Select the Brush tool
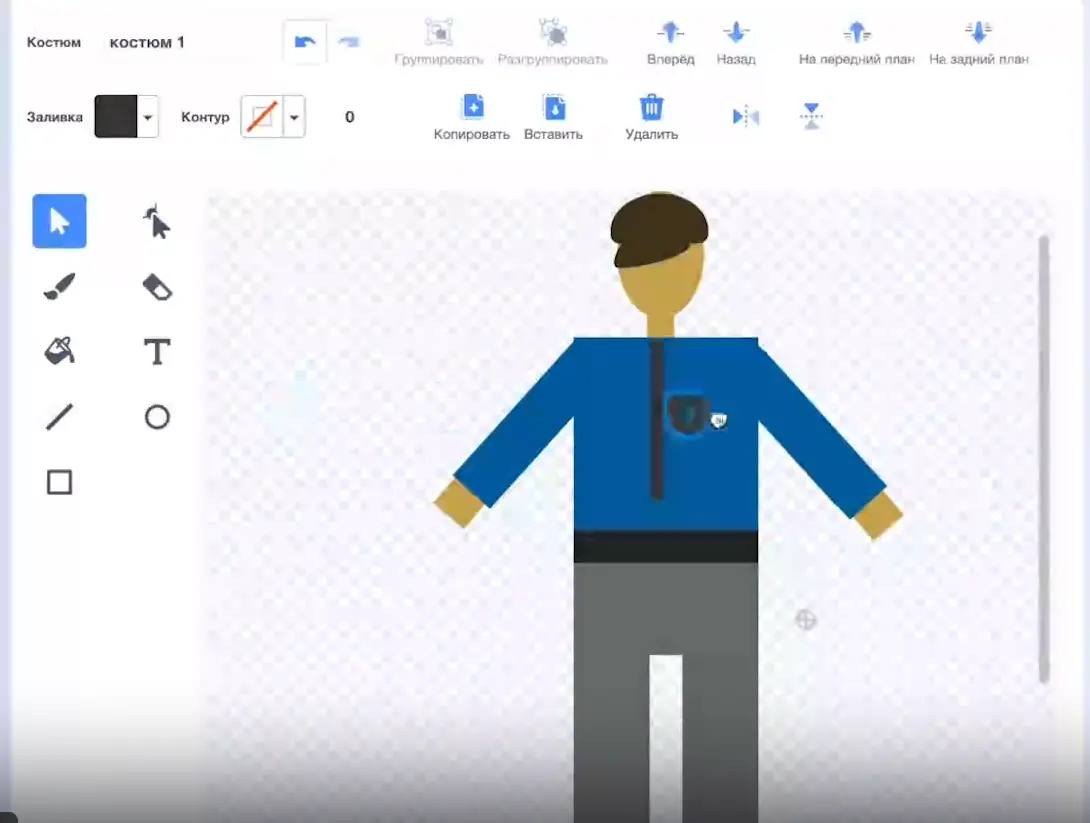Viewport: 1090px width, 823px height. (59, 286)
